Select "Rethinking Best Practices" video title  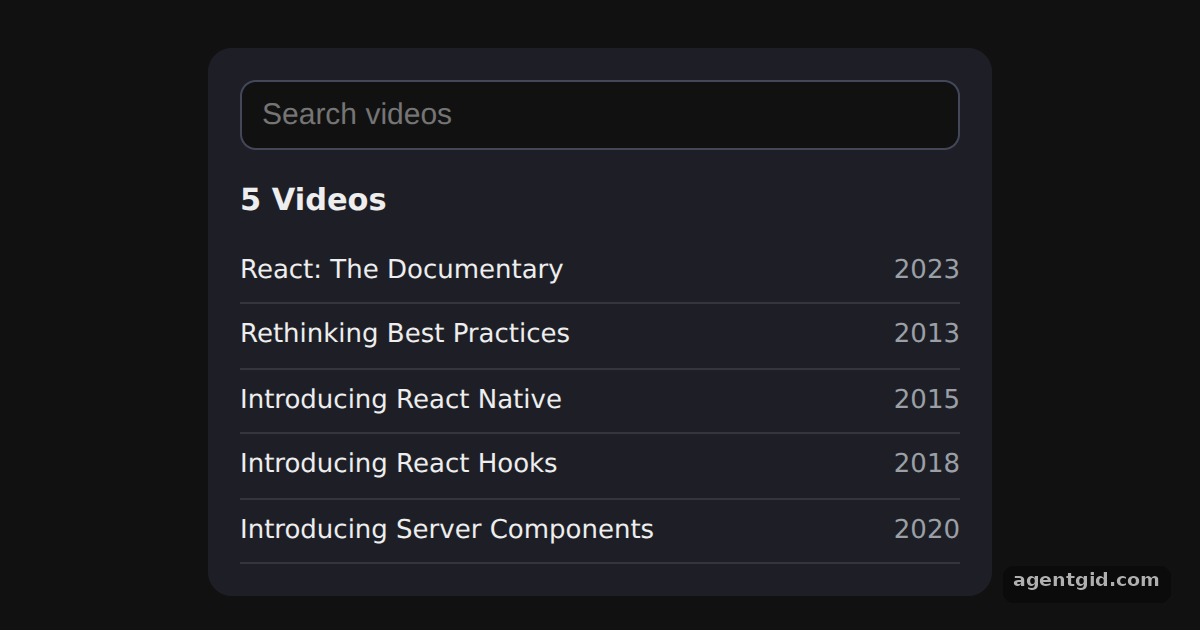pos(405,333)
